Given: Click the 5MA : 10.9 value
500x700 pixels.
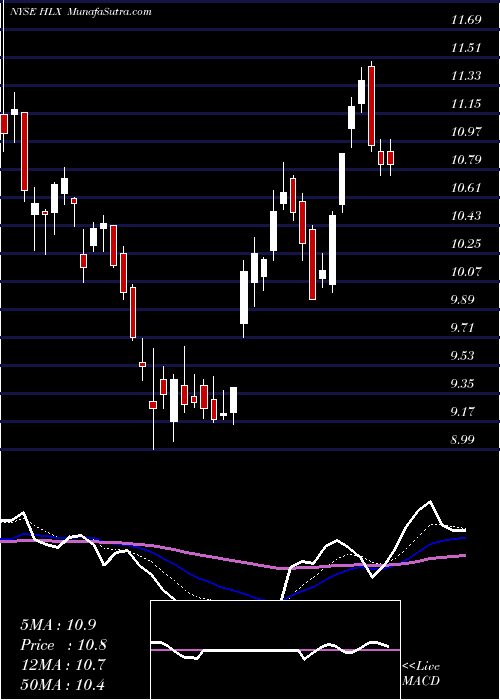Looking at the screenshot, I should [58, 625].
